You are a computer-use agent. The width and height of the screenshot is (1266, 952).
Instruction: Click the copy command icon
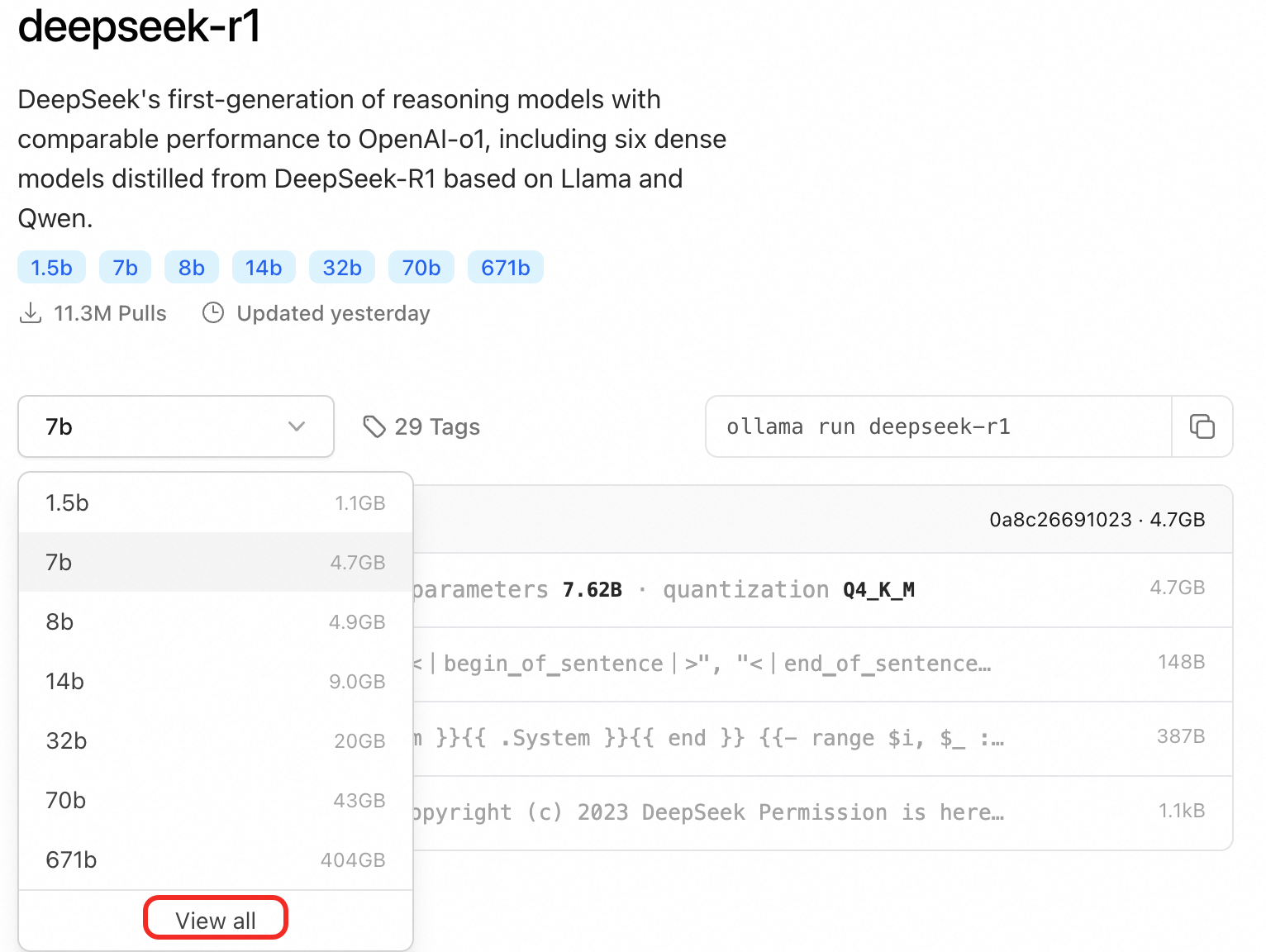point(1202,426)
